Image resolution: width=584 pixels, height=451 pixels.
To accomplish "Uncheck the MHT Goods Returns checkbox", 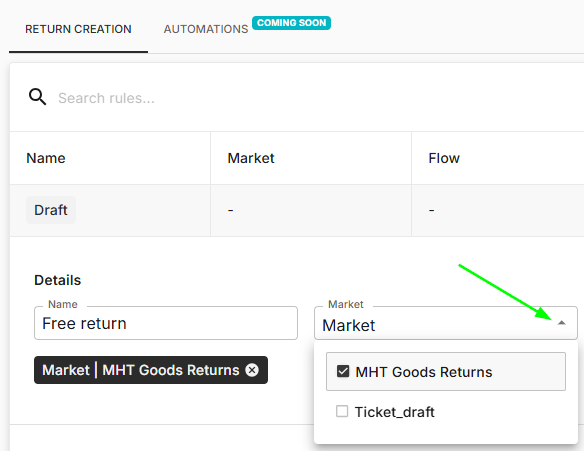I will [343, 371].
